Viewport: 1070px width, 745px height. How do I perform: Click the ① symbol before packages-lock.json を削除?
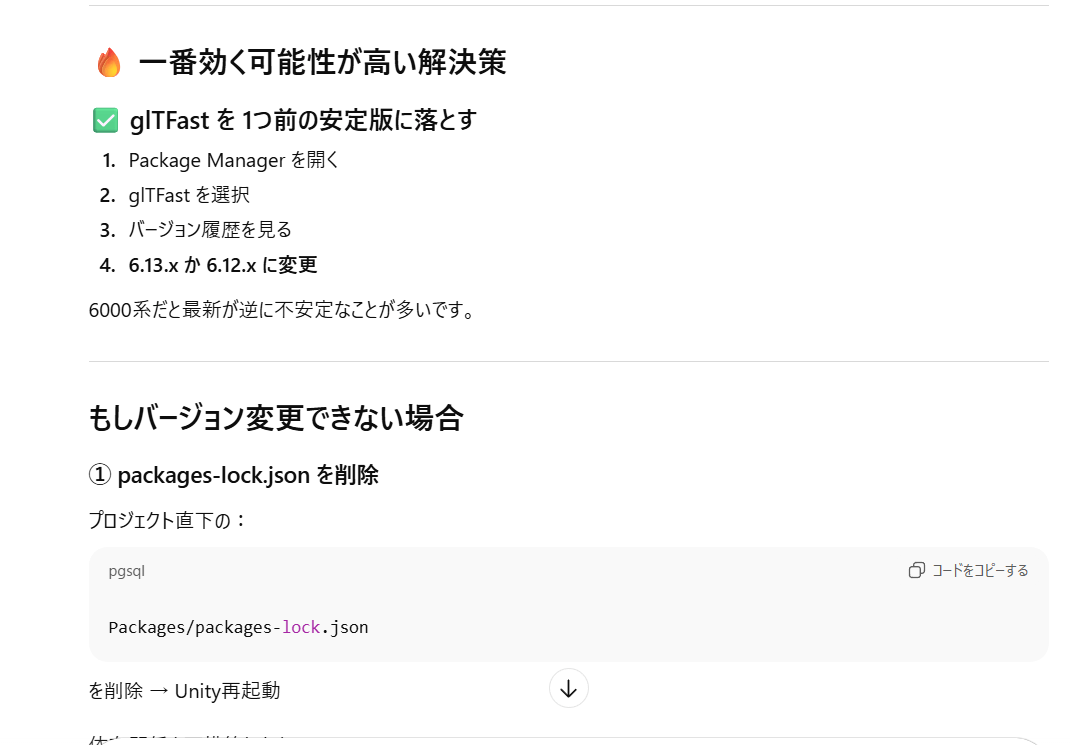click(x=97, y=475)
